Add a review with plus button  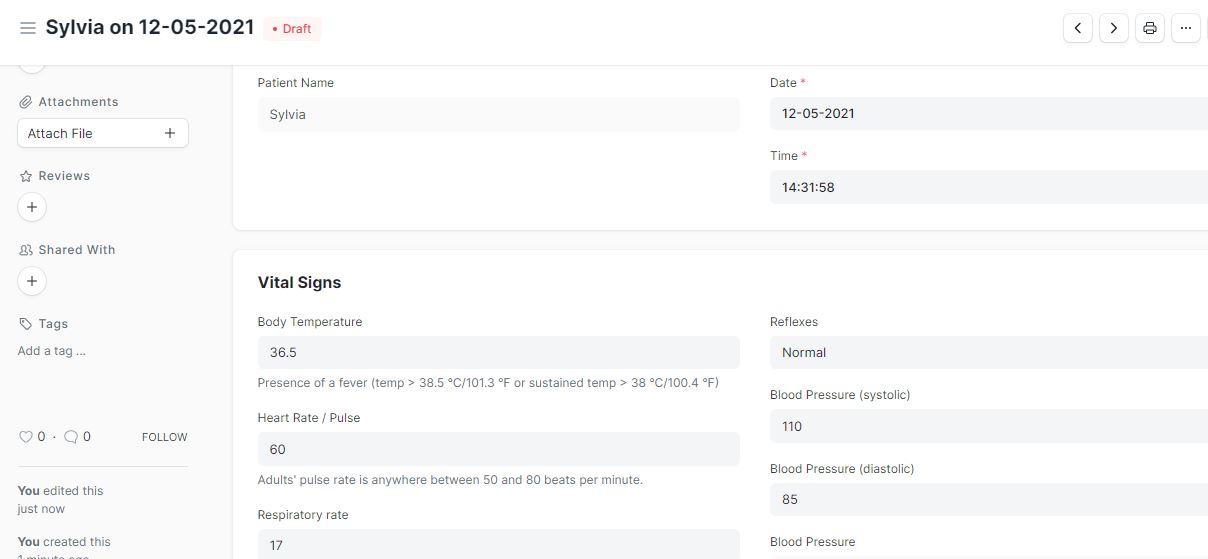(x=32, y=207)
